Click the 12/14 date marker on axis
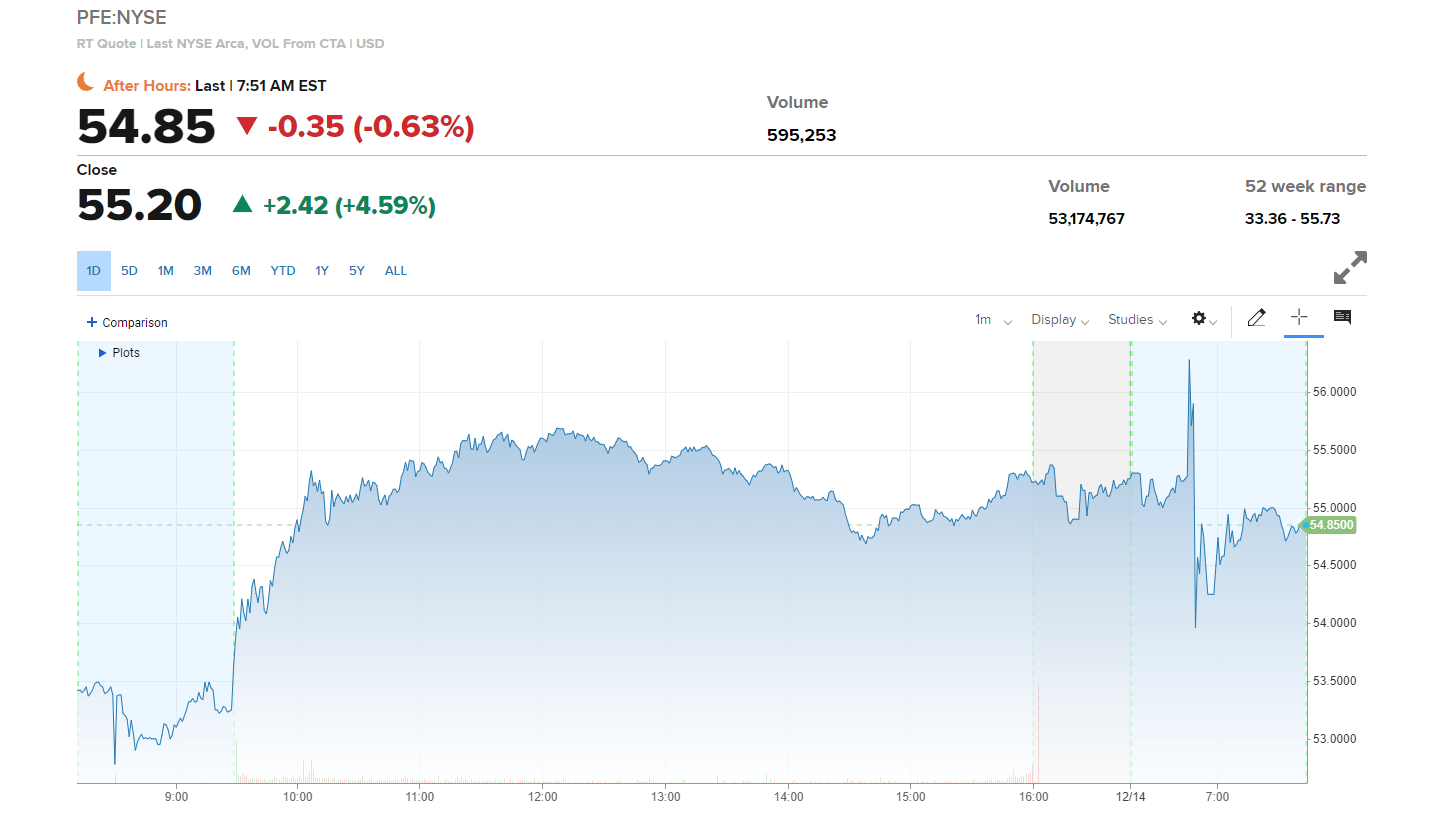 [1130, 797]
